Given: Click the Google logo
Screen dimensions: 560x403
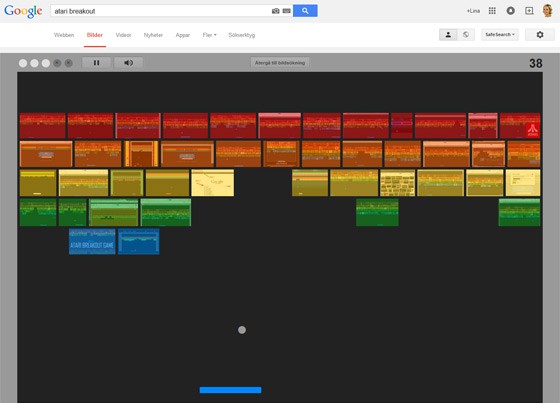Looking at the screenshot, I should 23,11.
